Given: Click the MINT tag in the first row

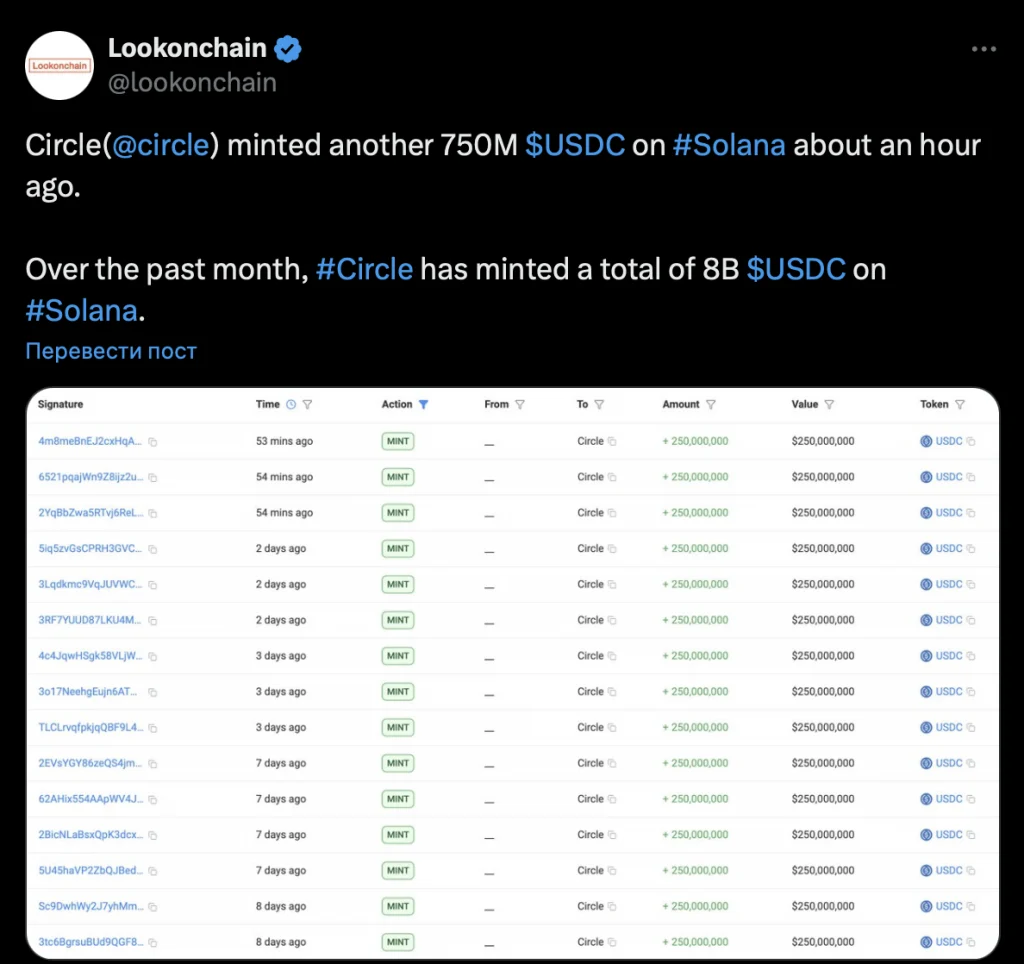Looking at the screenshot, I should pyautogui.click(x=398, y=441).
